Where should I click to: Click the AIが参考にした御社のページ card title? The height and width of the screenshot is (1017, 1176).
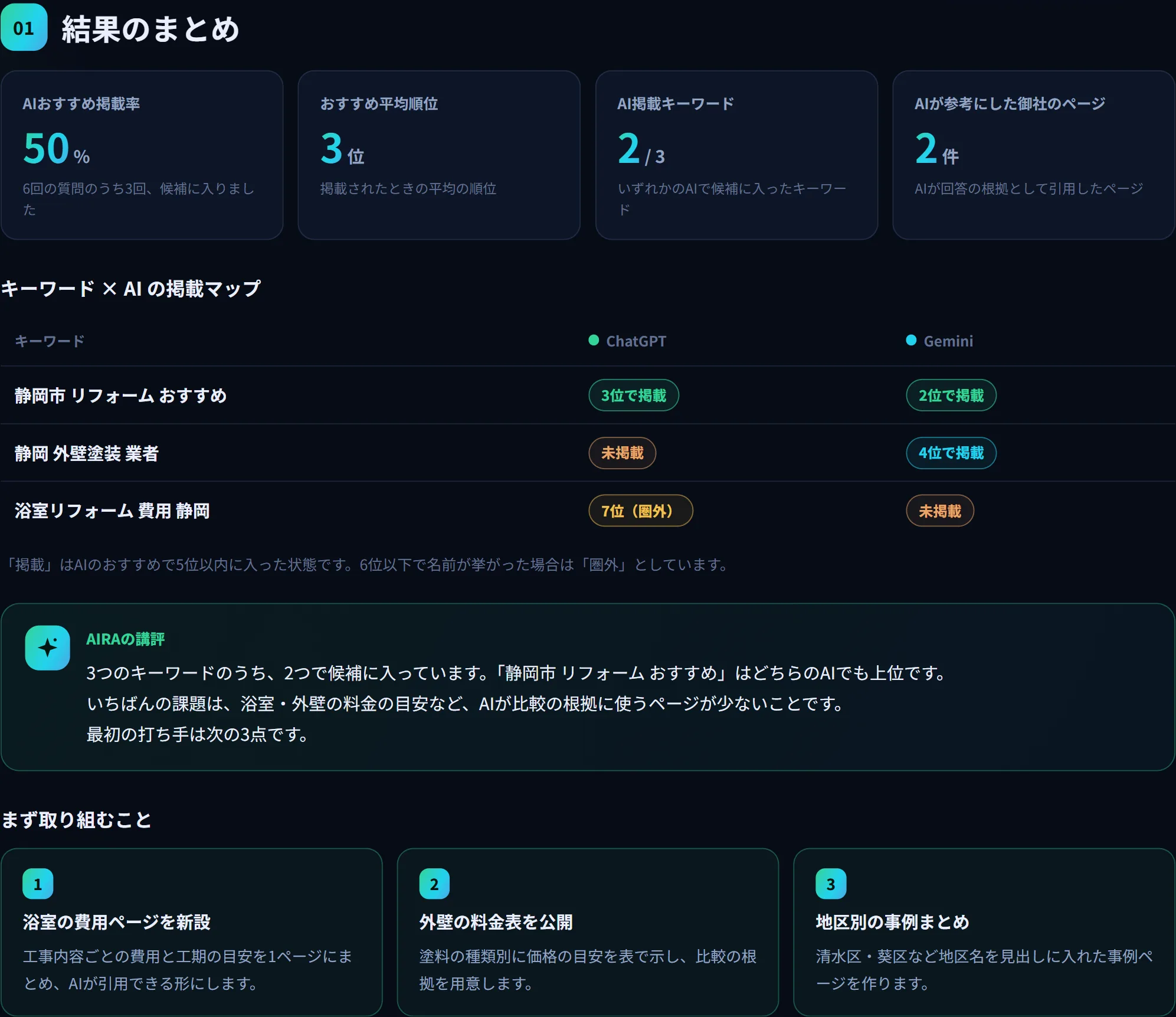tap(1010, 104)
